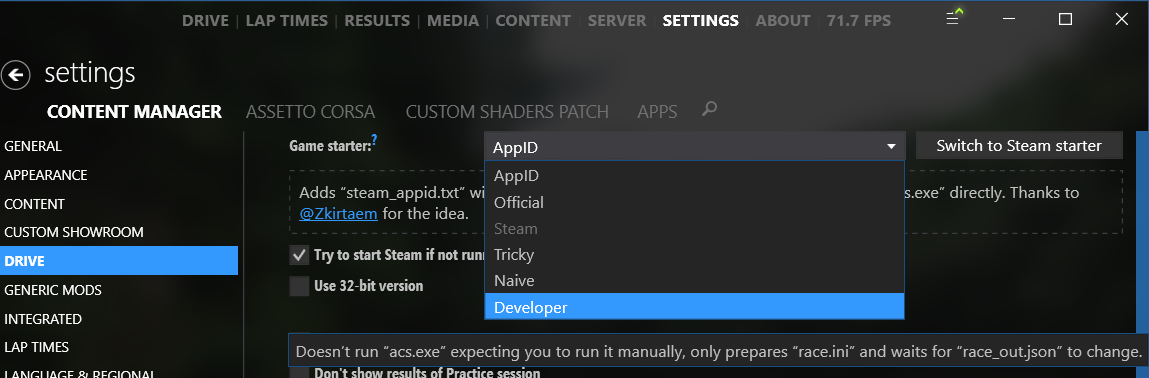Choose the Tricky starter option
This screenshot has height=378, width=1149.
pyautogui.click(x=694, y=254)
